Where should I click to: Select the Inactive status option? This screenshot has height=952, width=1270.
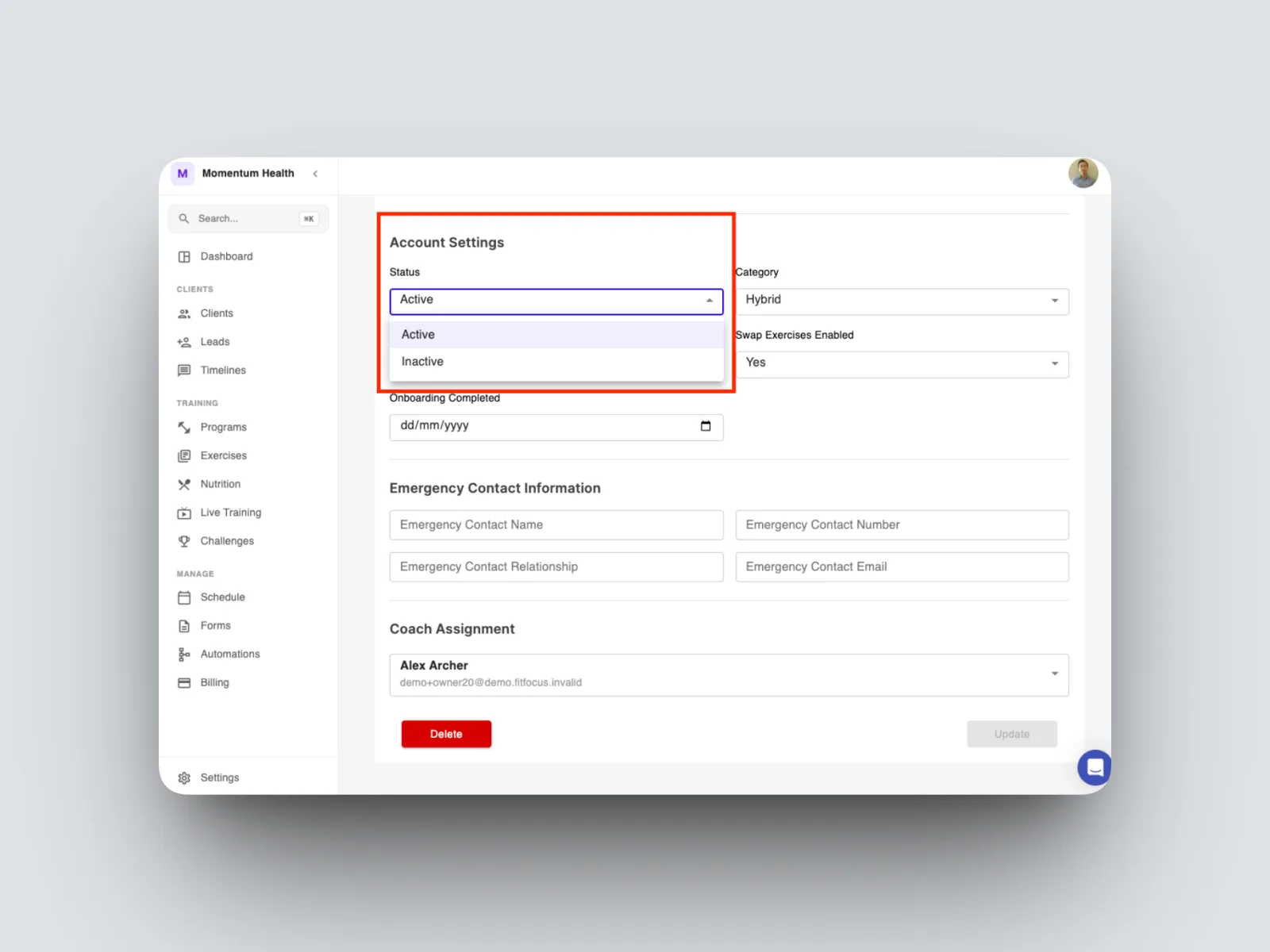pos(556,362)
